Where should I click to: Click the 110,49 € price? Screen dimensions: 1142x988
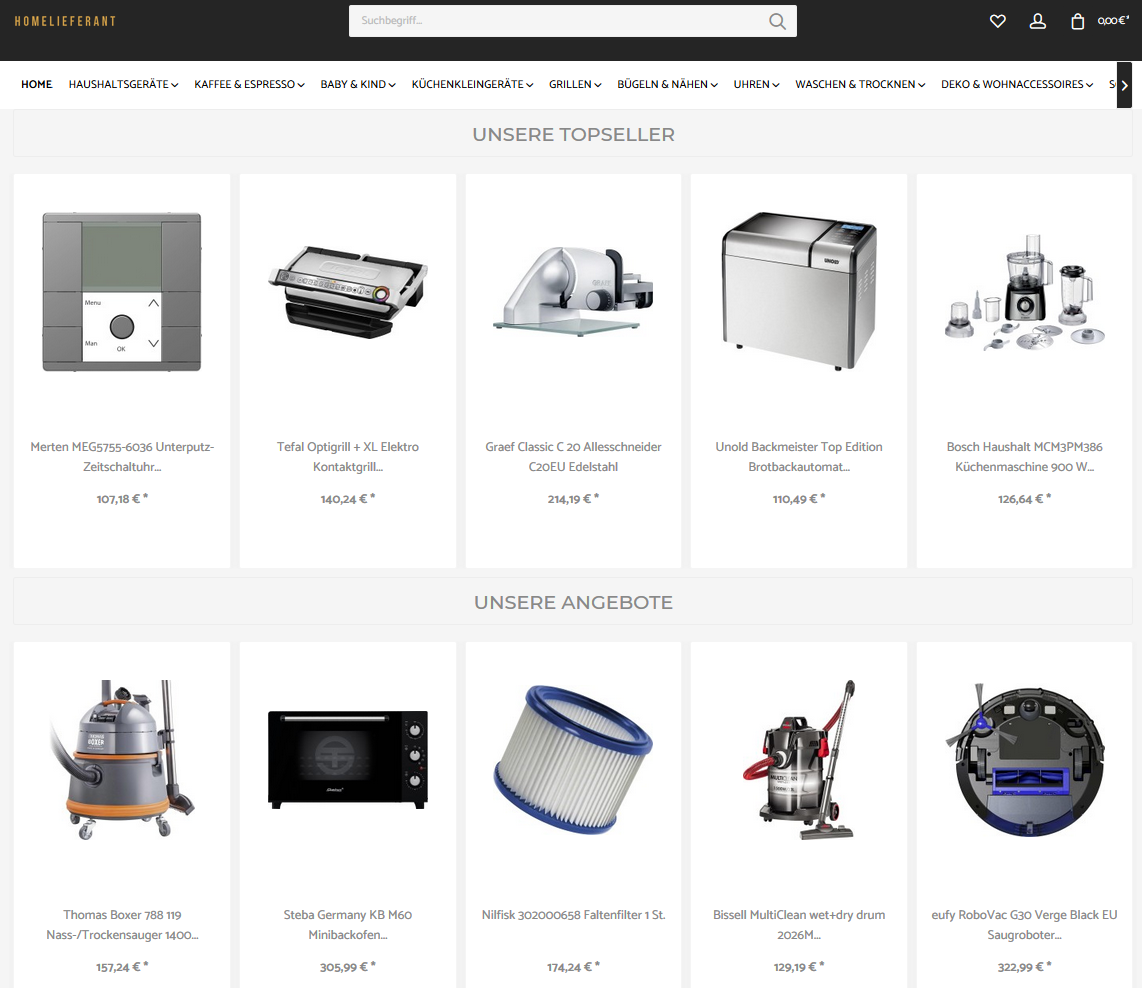(799, 499)
